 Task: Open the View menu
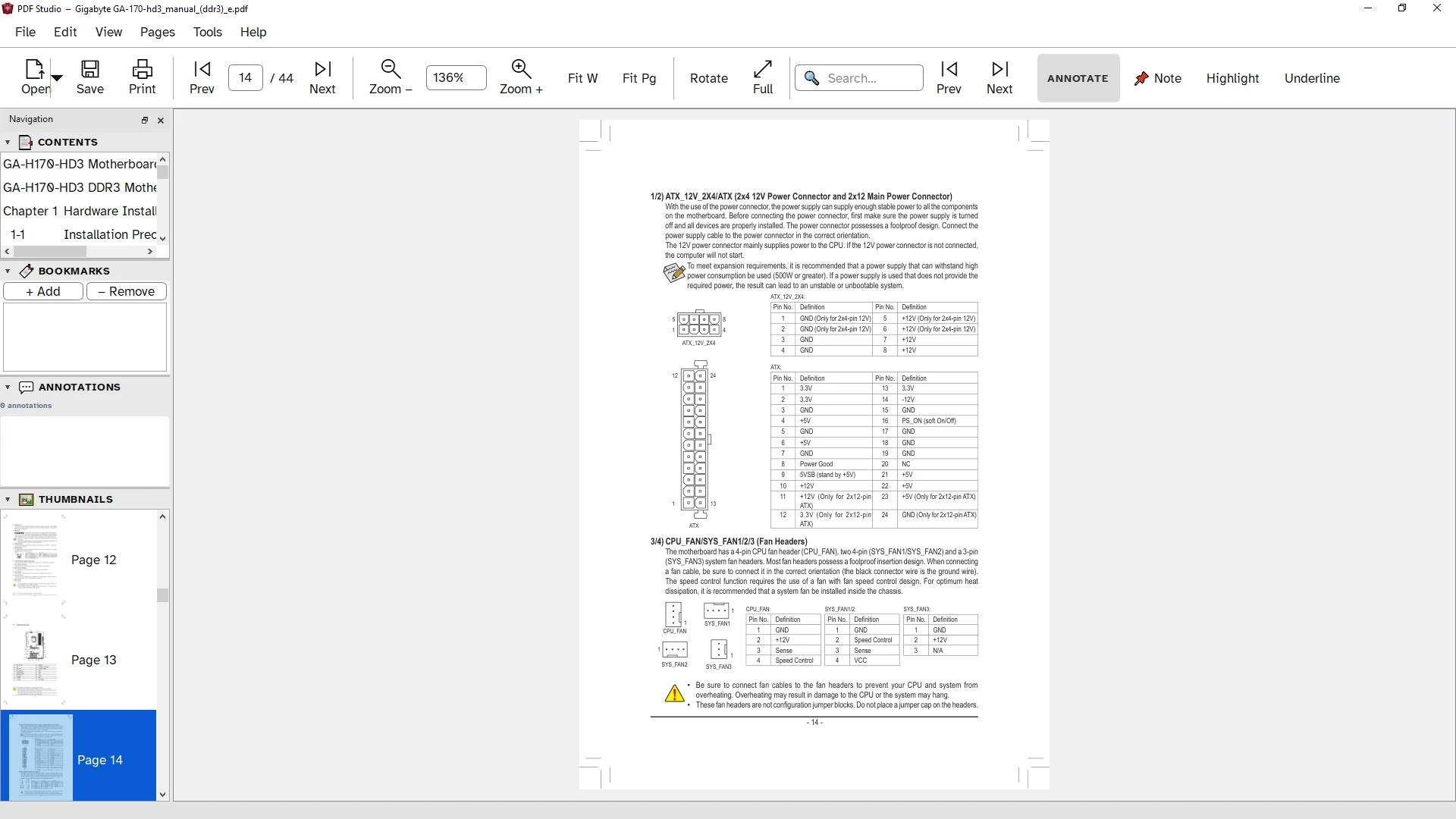pos(108,32)
